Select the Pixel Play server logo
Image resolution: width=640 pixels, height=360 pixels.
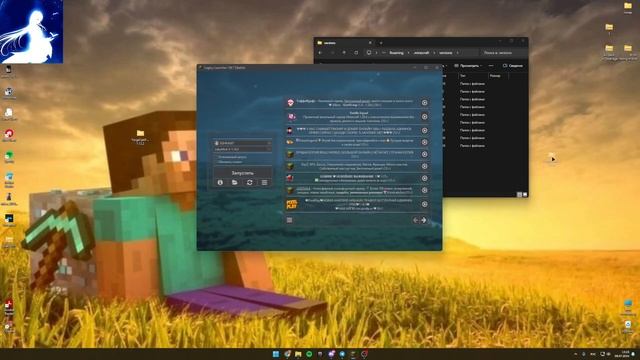(x=291, y=204)
